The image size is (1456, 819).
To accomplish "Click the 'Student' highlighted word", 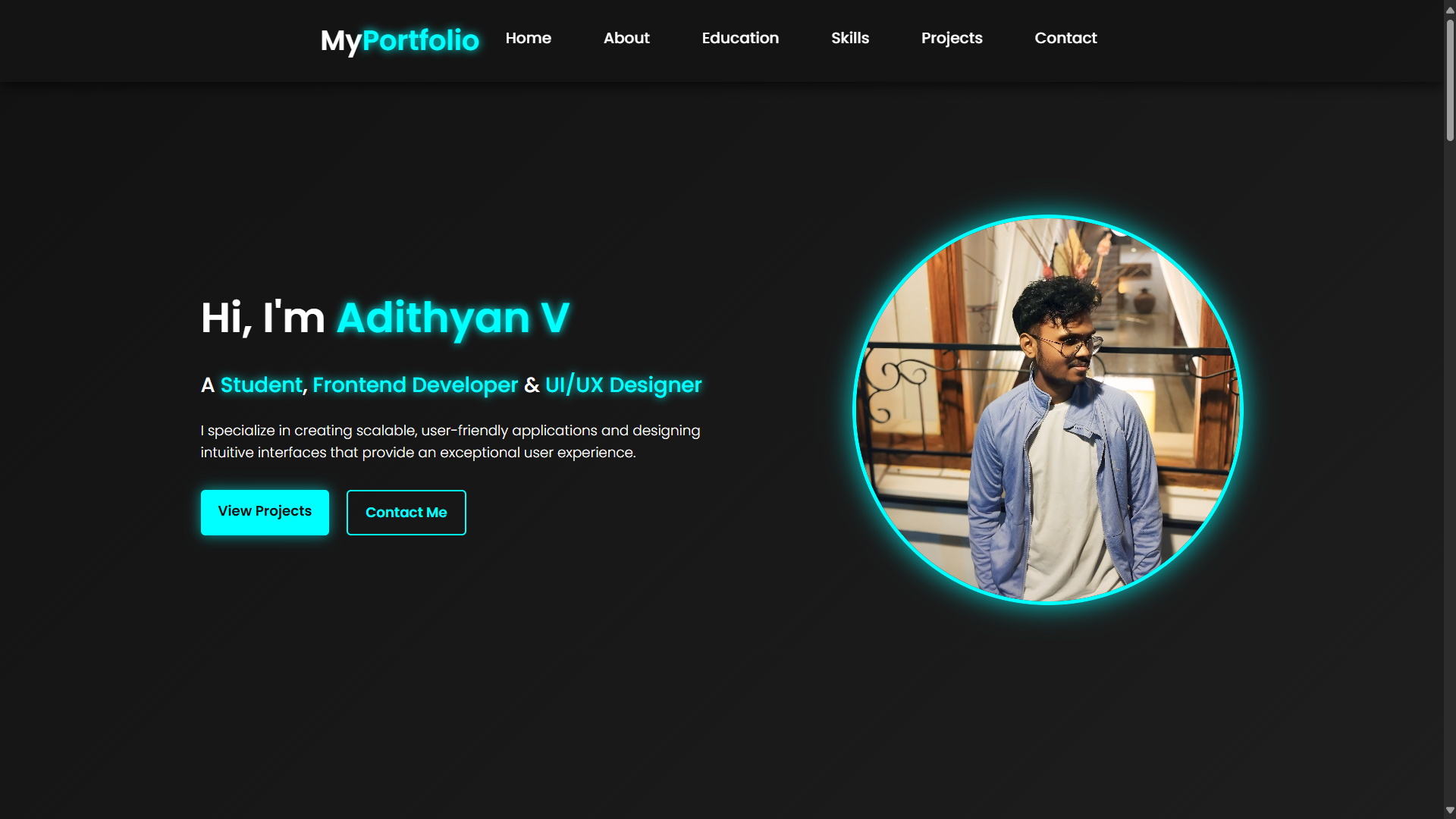I will point(262,385).
